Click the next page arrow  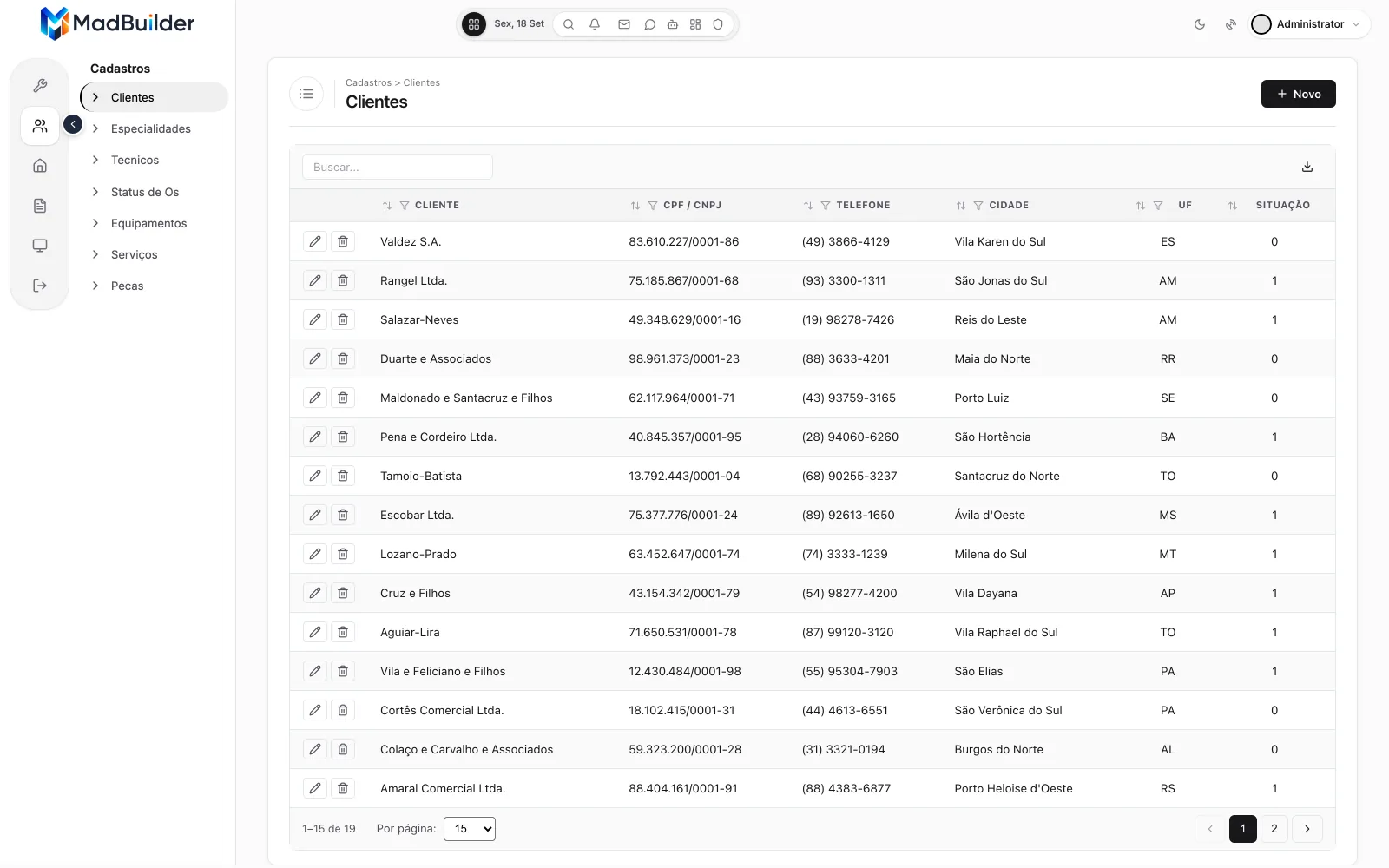[x=1307, y=829]
